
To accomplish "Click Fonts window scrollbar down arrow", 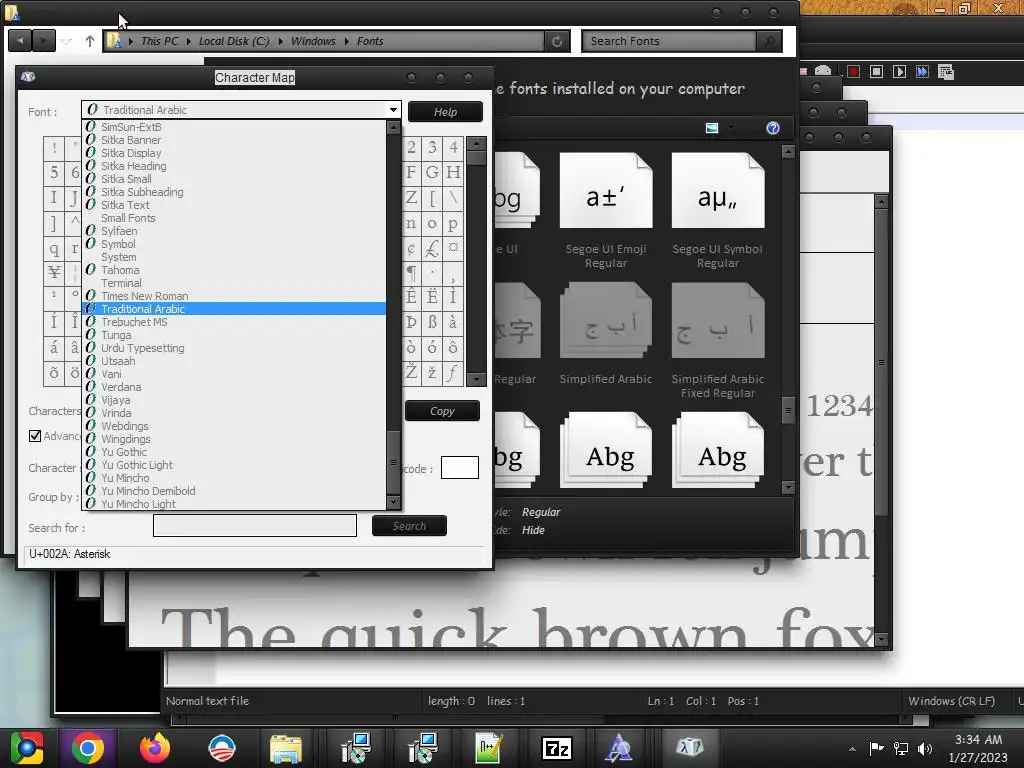I will click(788, 487).
